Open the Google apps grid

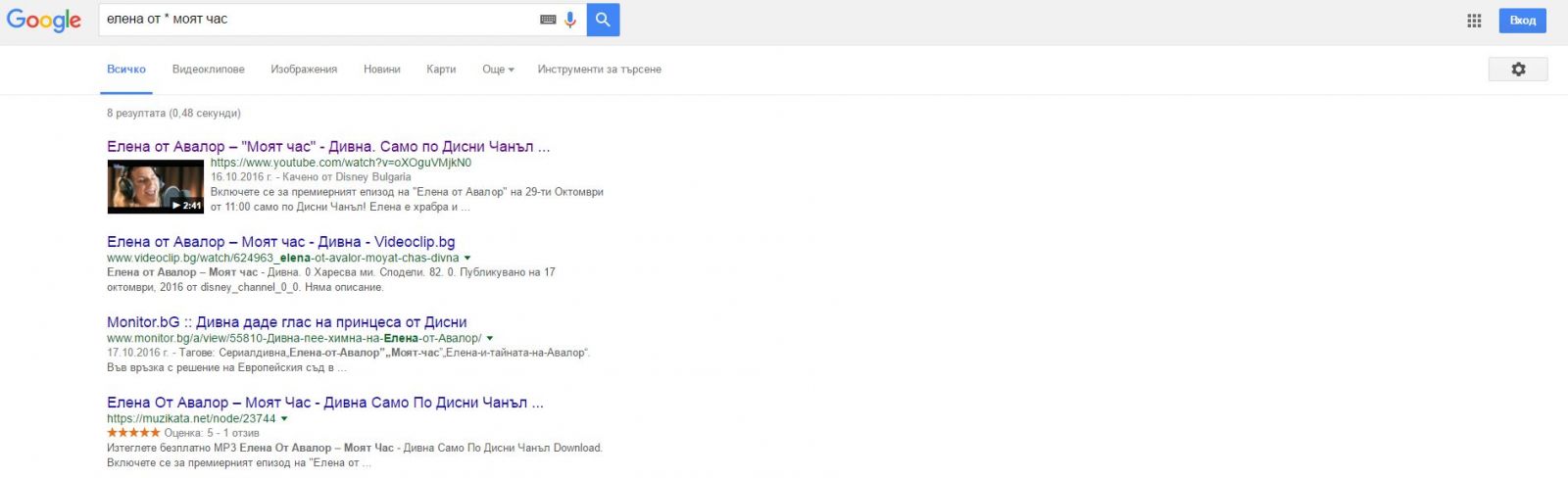1474,21
